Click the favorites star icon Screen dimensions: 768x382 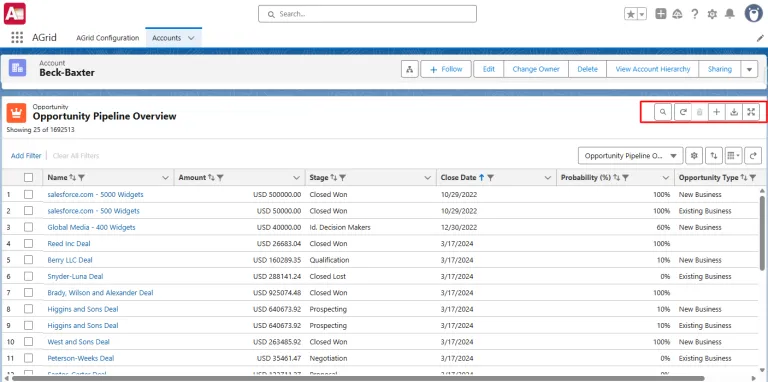(x=631, y=14)
